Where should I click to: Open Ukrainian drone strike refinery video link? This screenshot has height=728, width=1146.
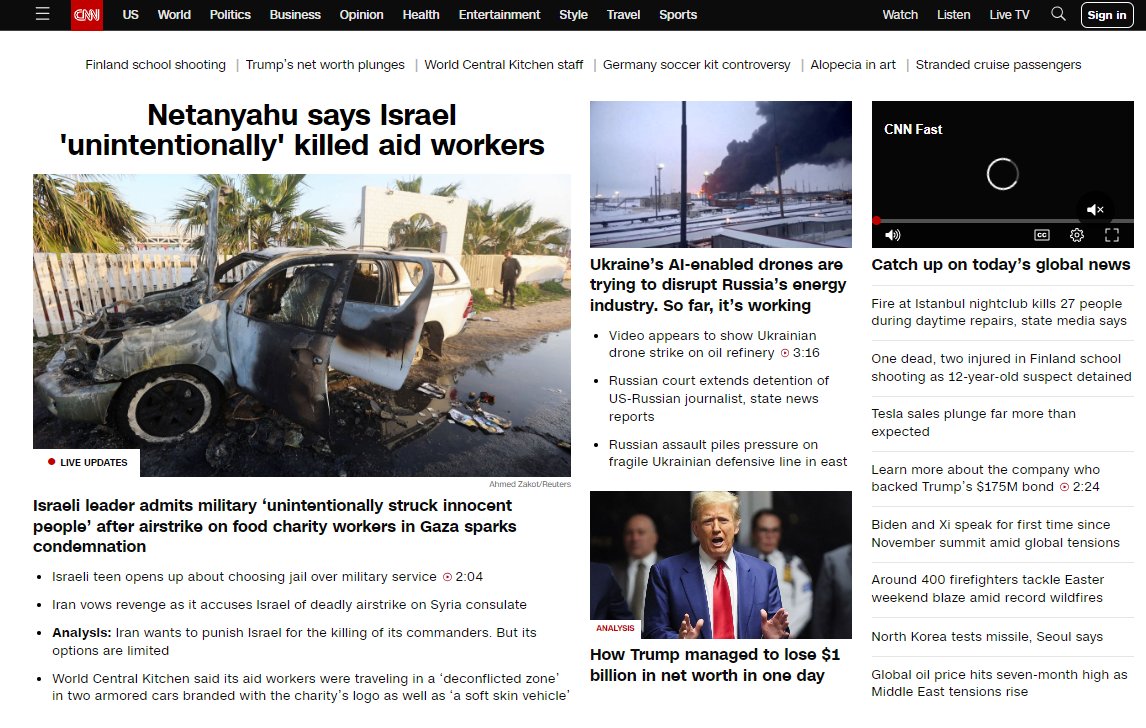pyautogui.click(x=714, y=344)
